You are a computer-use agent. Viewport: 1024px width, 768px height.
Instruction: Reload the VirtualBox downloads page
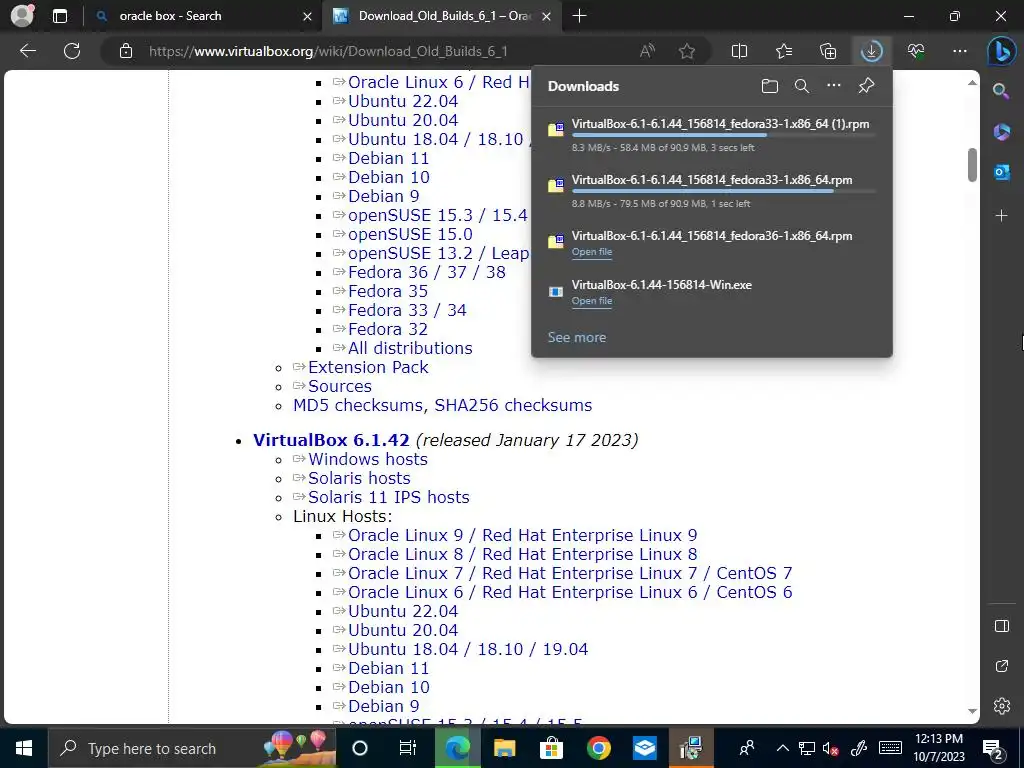(x=72, y=51)
